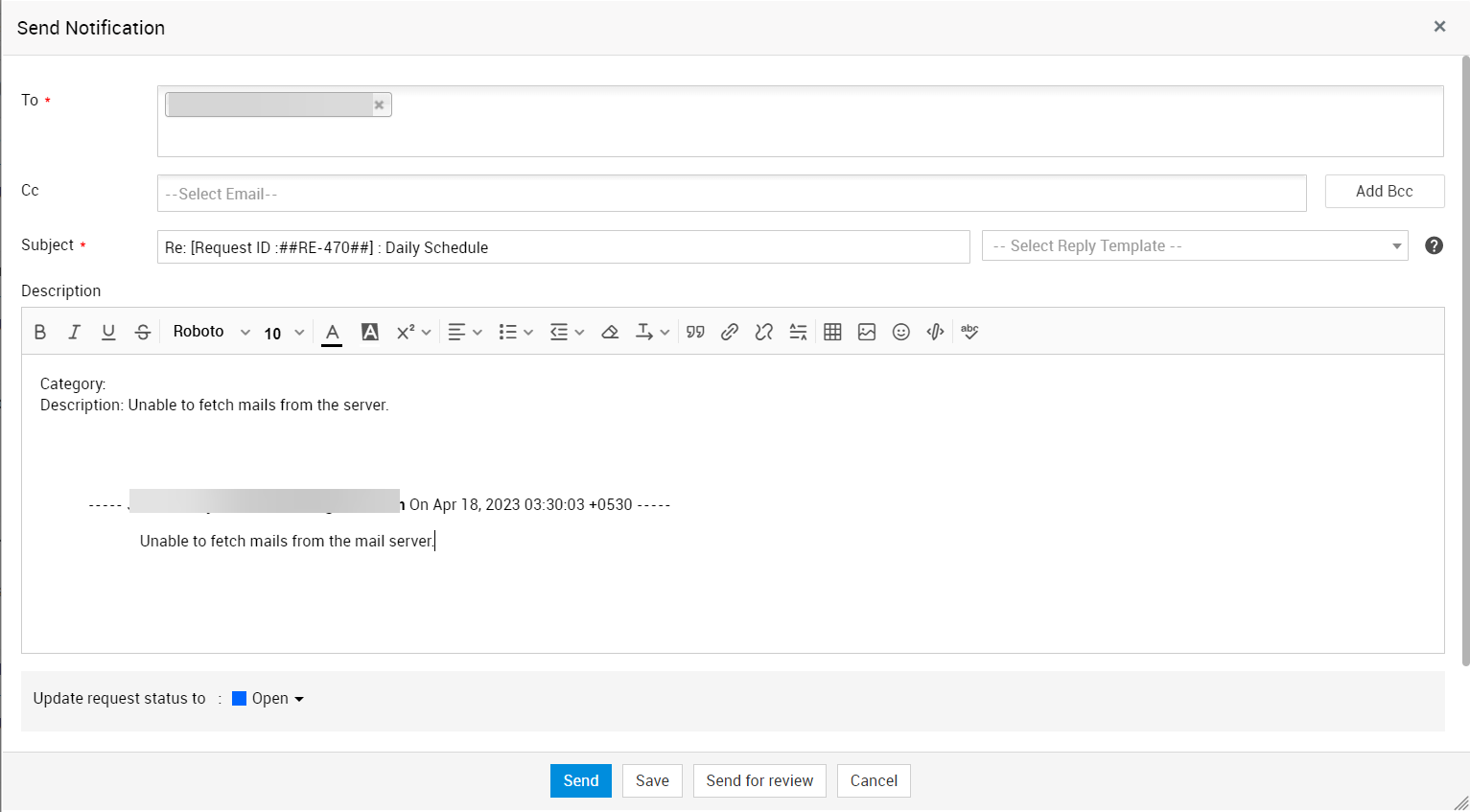Image resolution: width=1470 pixels, height=812 pixels.
Task: Click the font color icon
Action: (332, 332)
